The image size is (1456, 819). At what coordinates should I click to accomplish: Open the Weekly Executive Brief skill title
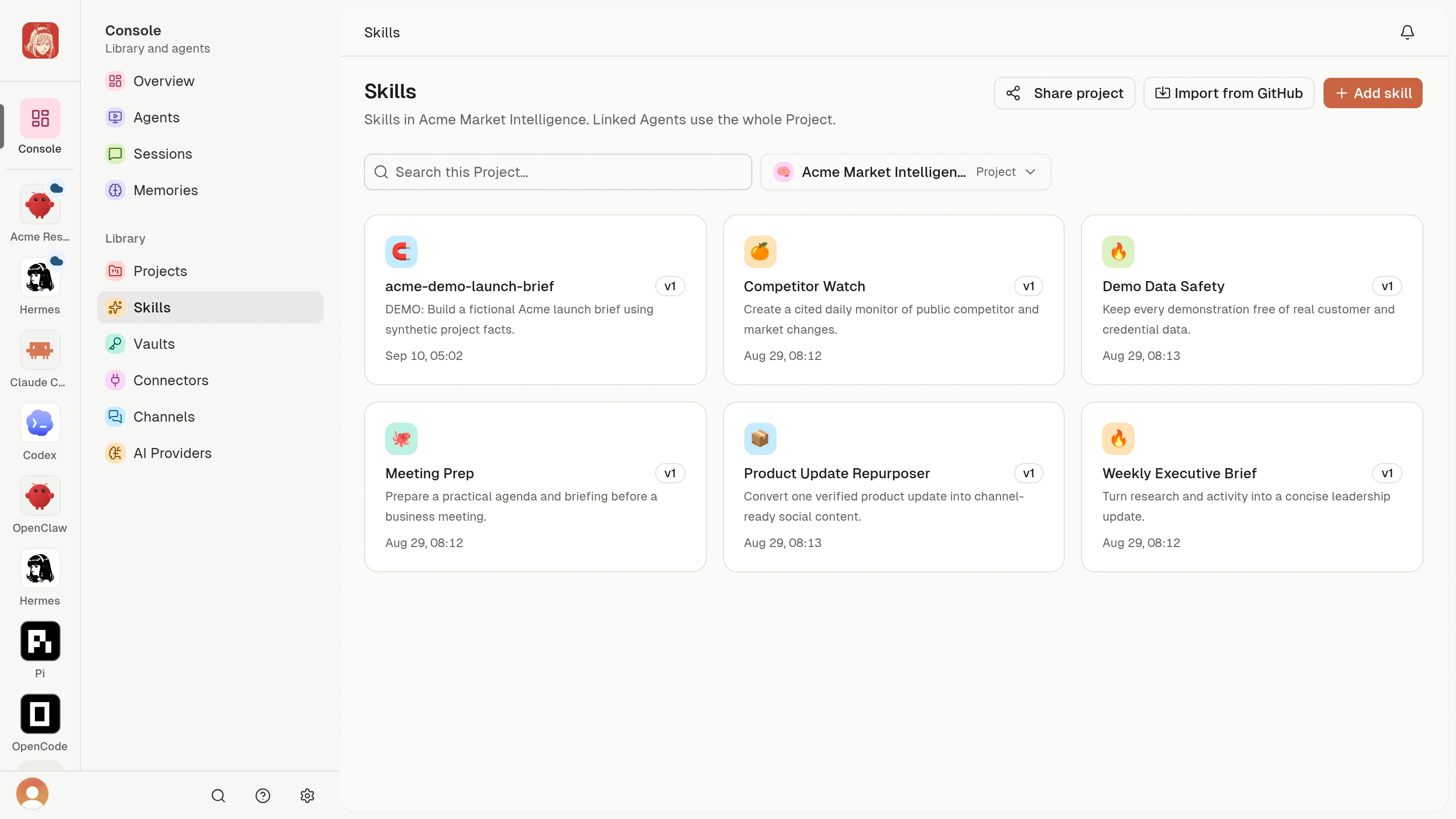tap(1179, 473)
